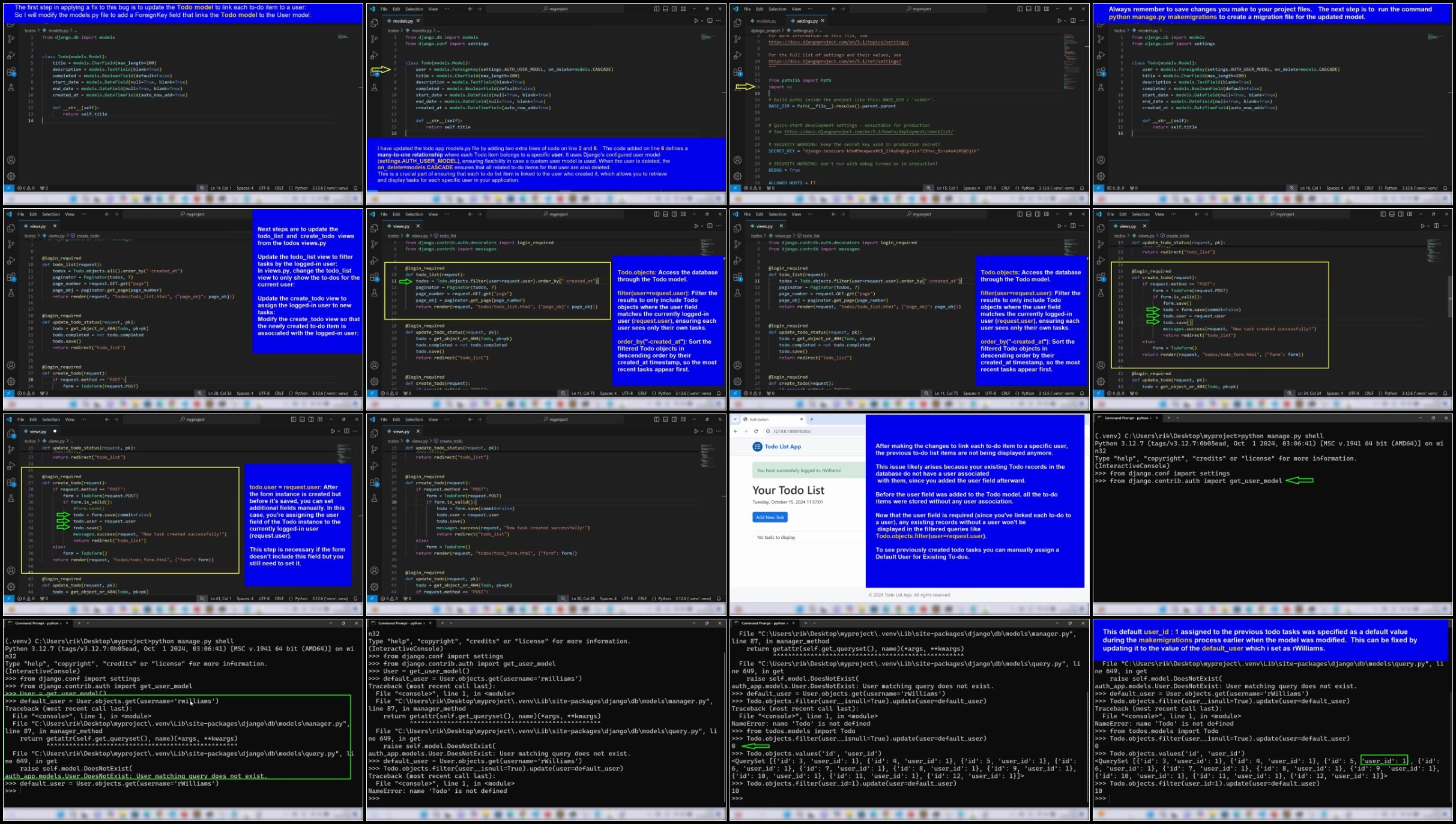Click Ln 15, Col 1 in status bar

point(947,188)
